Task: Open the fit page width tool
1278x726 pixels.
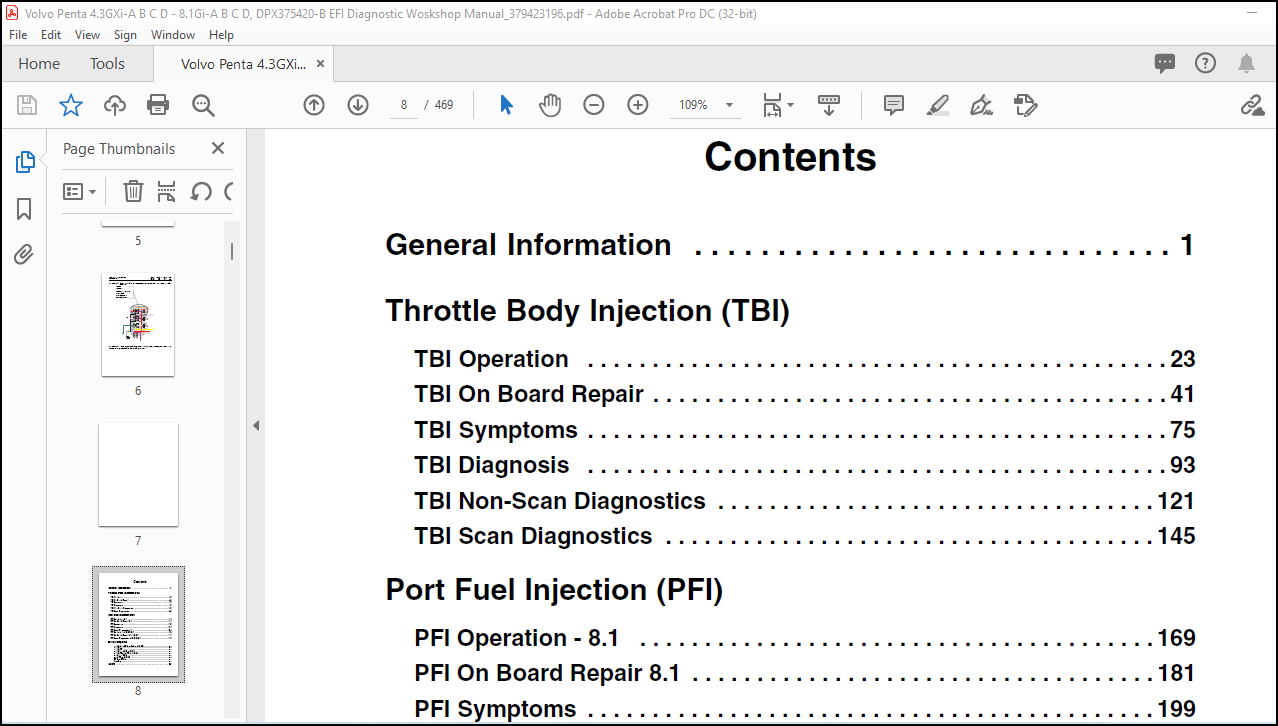Action: tap(772, 105)
